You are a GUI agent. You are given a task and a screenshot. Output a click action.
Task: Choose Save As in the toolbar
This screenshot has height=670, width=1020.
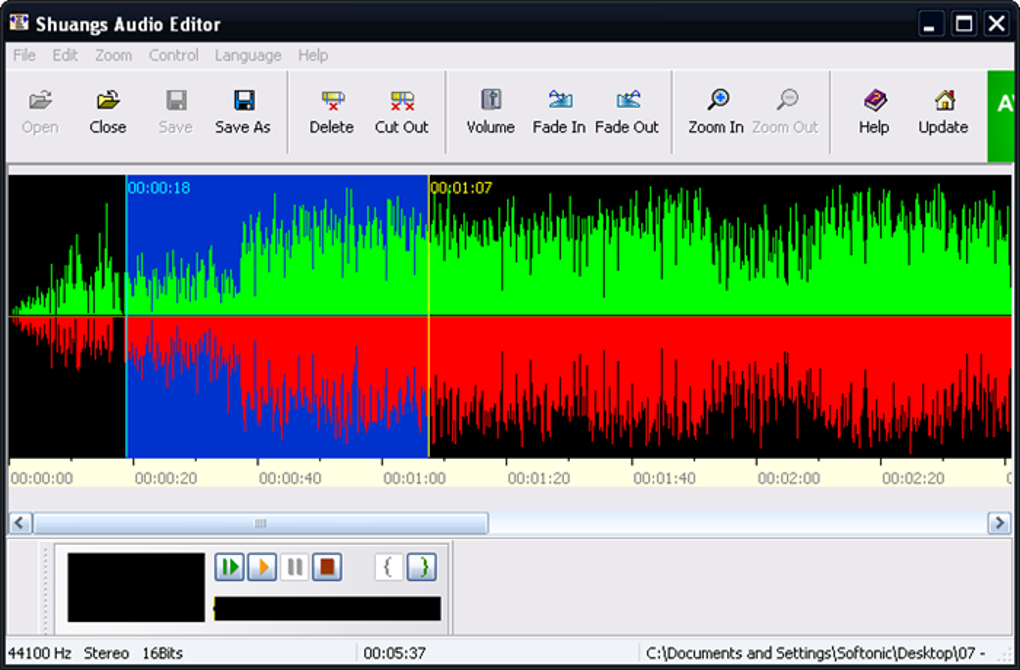(243, 112)
